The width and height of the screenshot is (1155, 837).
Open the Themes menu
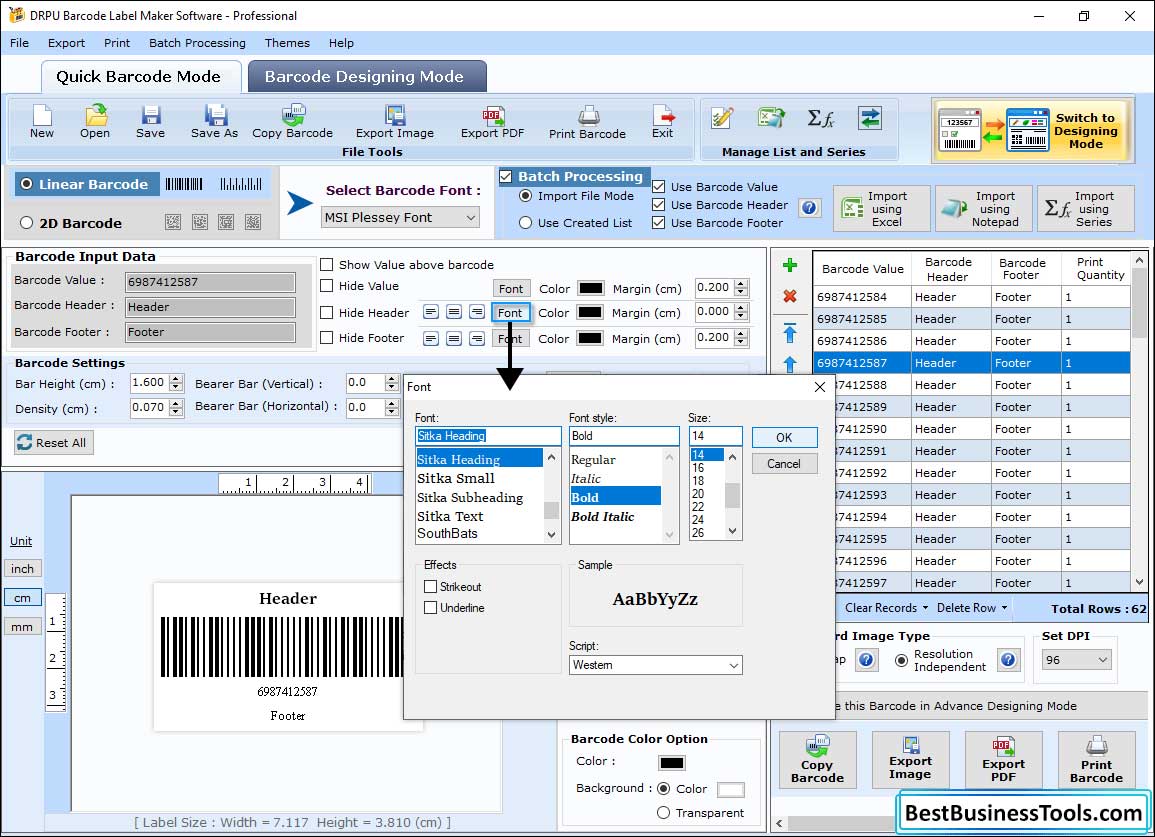pyautogui.click(x=287, y=43)
